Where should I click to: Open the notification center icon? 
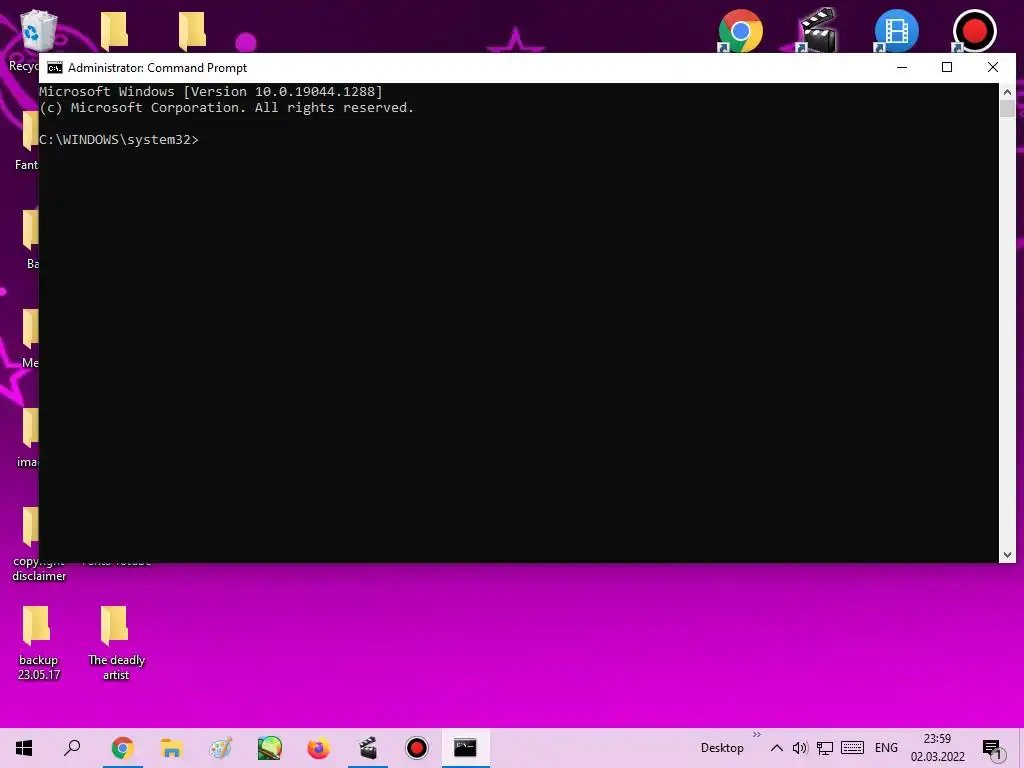(x=992, y=748)
